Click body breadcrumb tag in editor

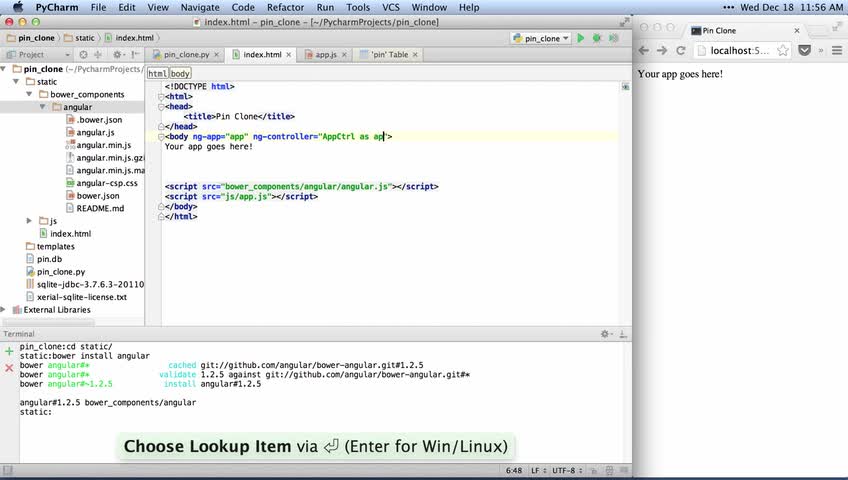pos(180,74)
